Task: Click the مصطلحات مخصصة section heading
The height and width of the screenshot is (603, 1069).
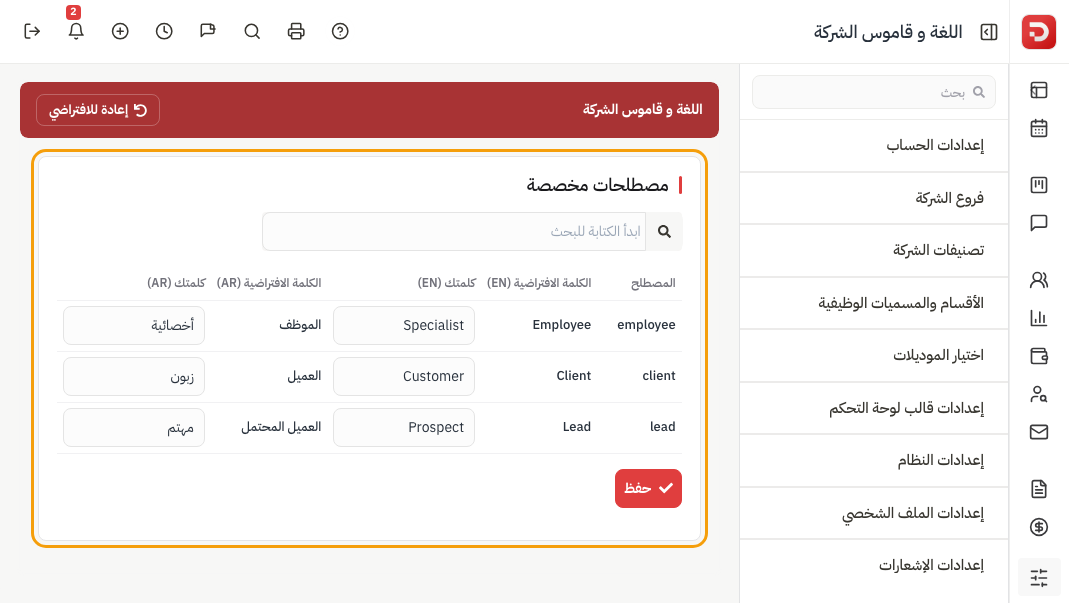Action: 597,185
